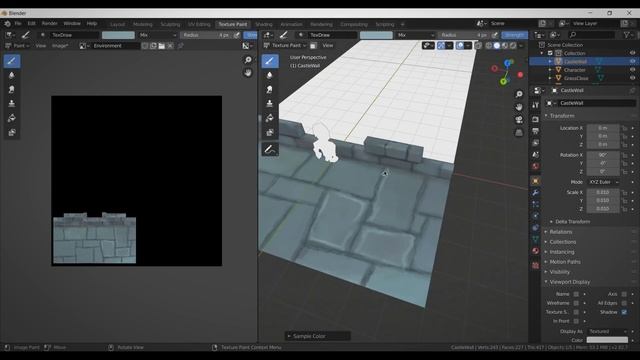Open blend mode Mix dropdown in image editor
Viewport: 640px width, 360px height.
pos(158,35)
